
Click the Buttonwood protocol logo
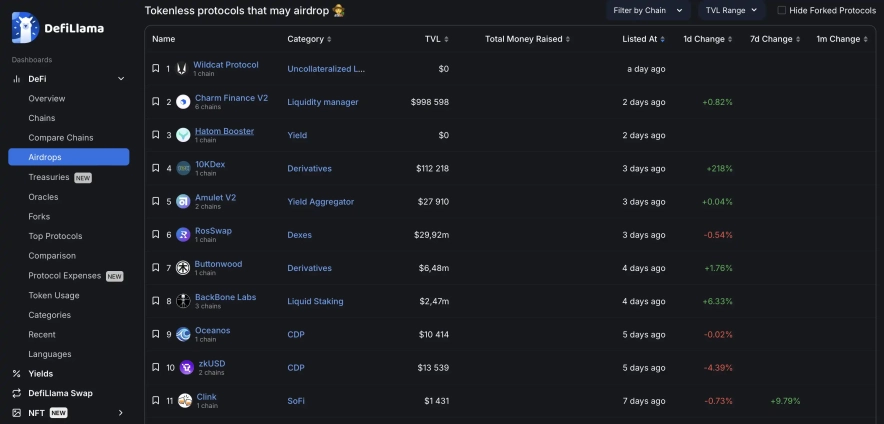[x=183, y=268]
